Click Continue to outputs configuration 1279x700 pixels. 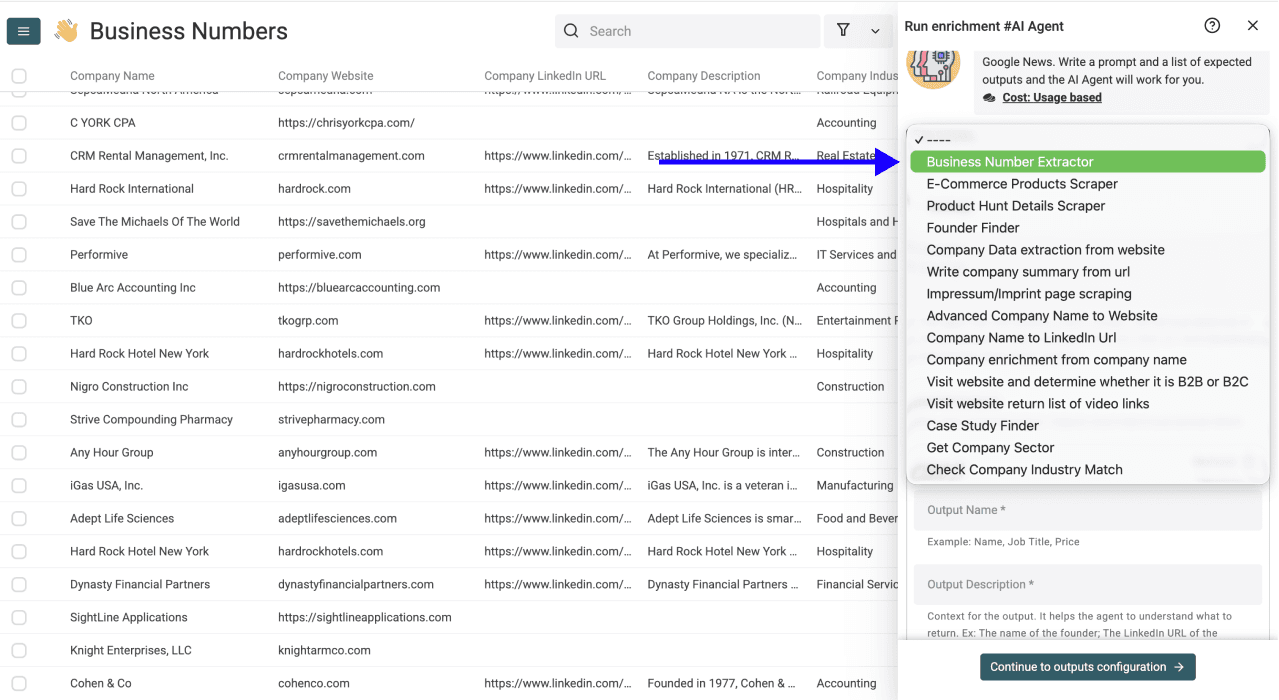click(x=1087, y=667)
